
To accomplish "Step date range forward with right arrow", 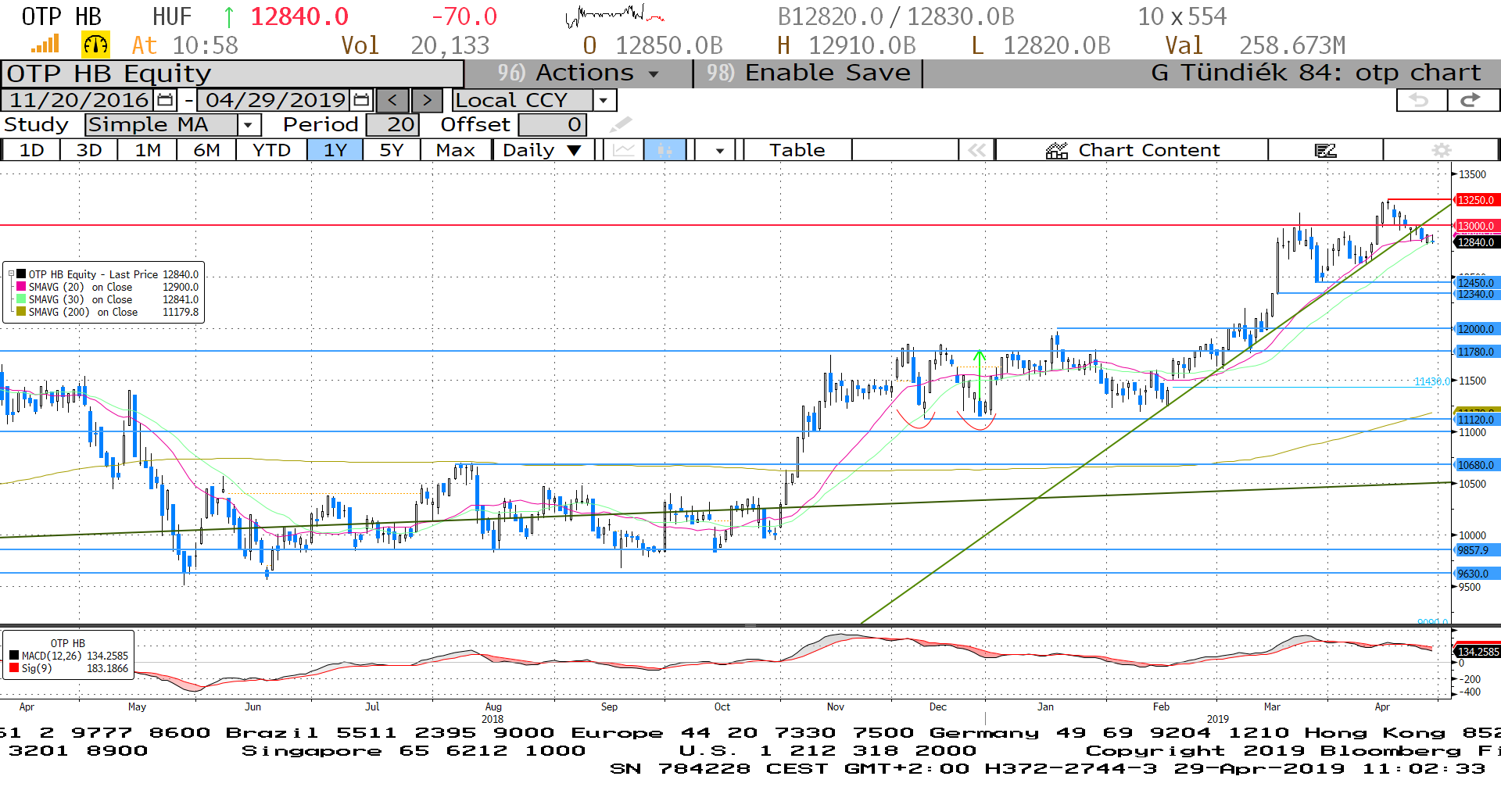I will pyautogui.click(x=427, y=100).
